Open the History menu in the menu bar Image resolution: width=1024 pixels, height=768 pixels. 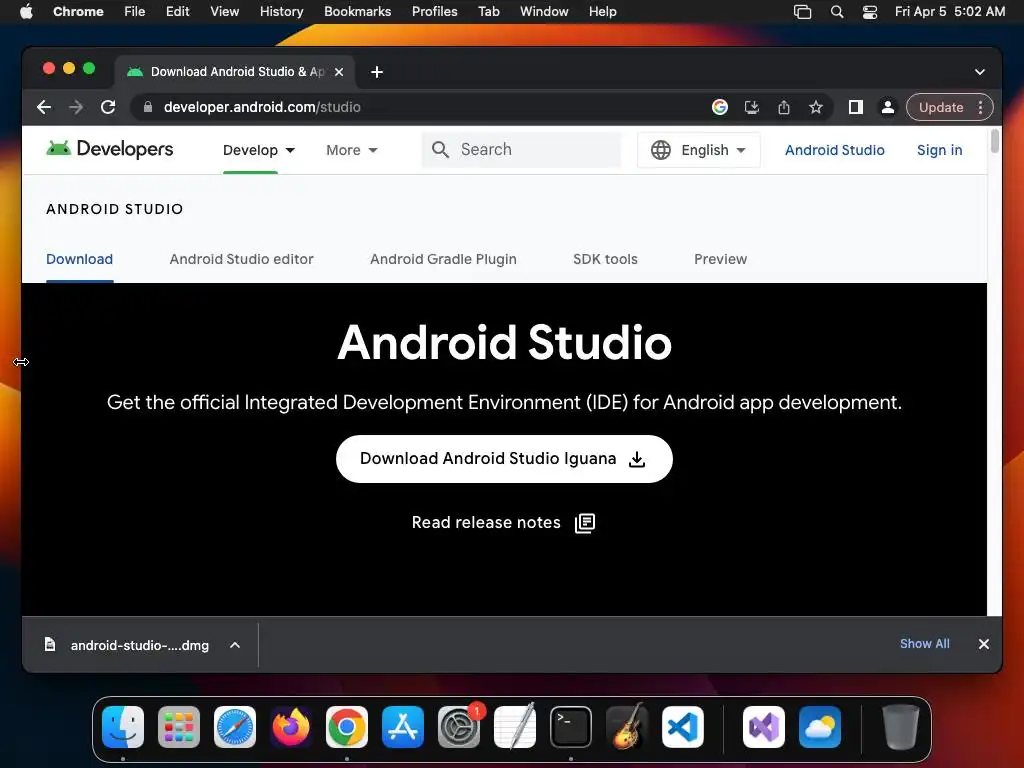pyautogui.click(x=281, y=12)
